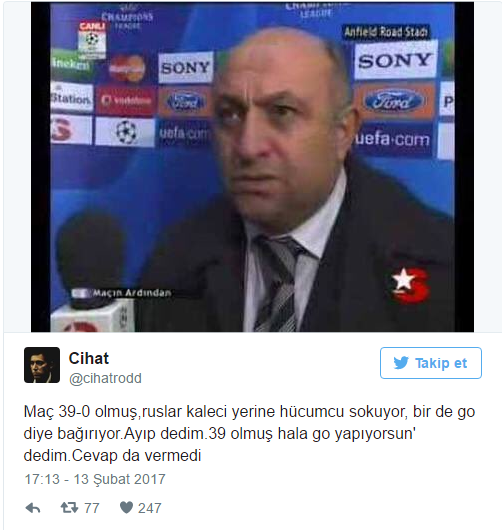Open Cihat's profile avatar picture
The width and height of the screenshot is (502, 530).
tap(42, 365)
